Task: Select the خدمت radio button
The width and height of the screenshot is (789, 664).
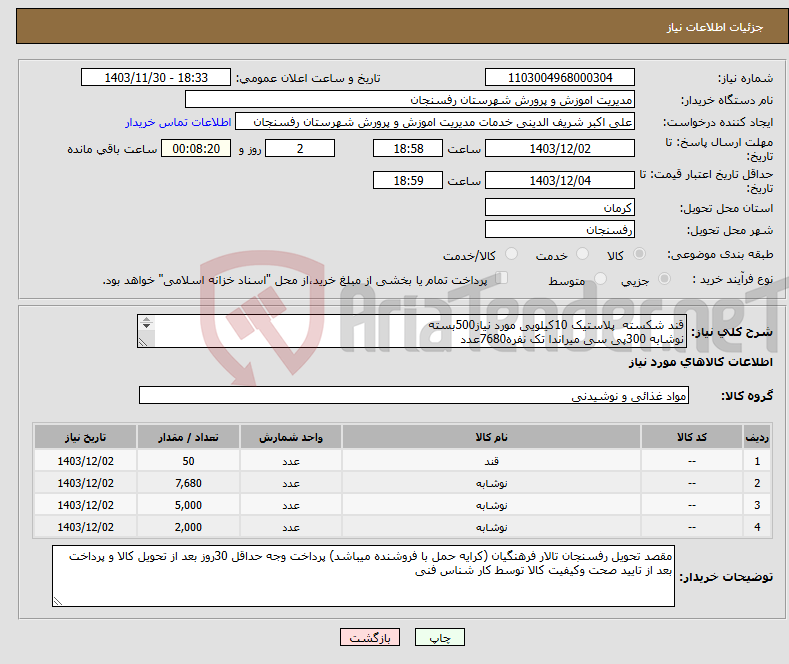Action: 582,254
